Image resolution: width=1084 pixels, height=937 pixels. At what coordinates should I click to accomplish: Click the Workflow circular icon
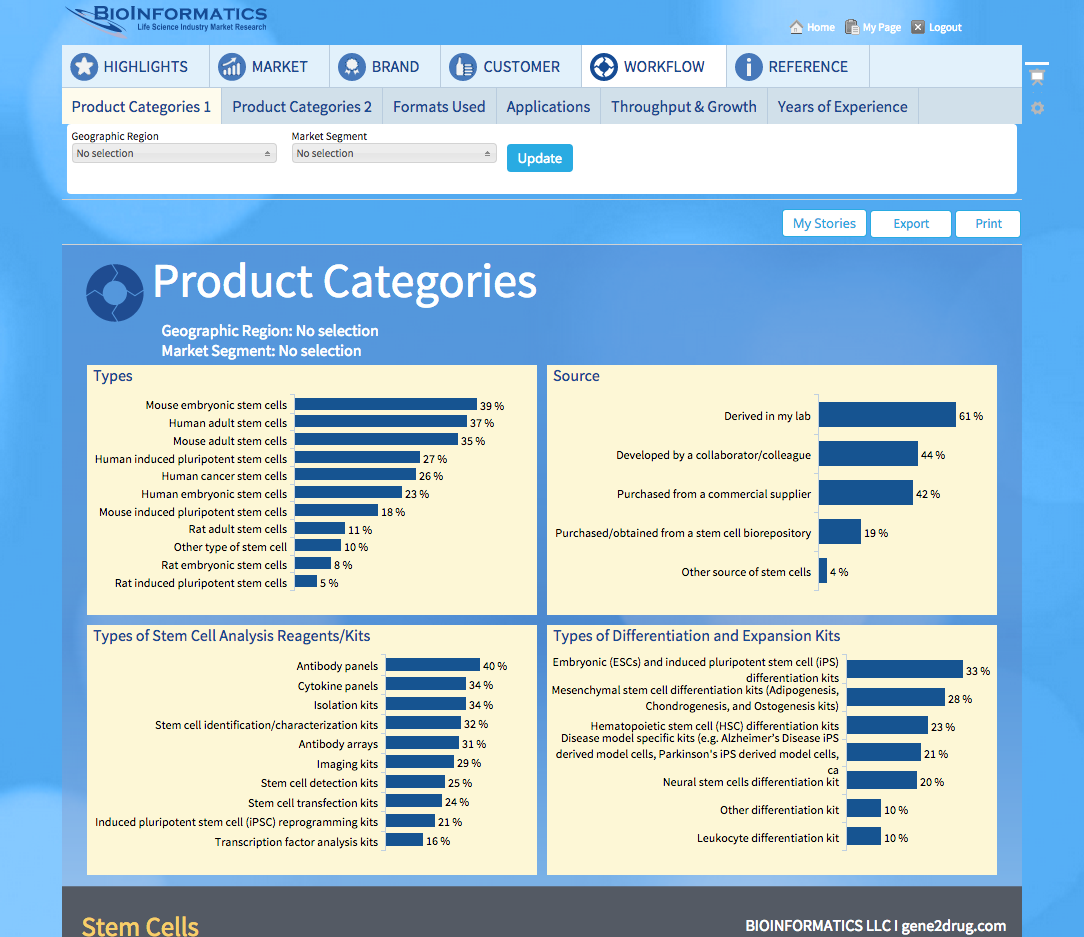603,67
